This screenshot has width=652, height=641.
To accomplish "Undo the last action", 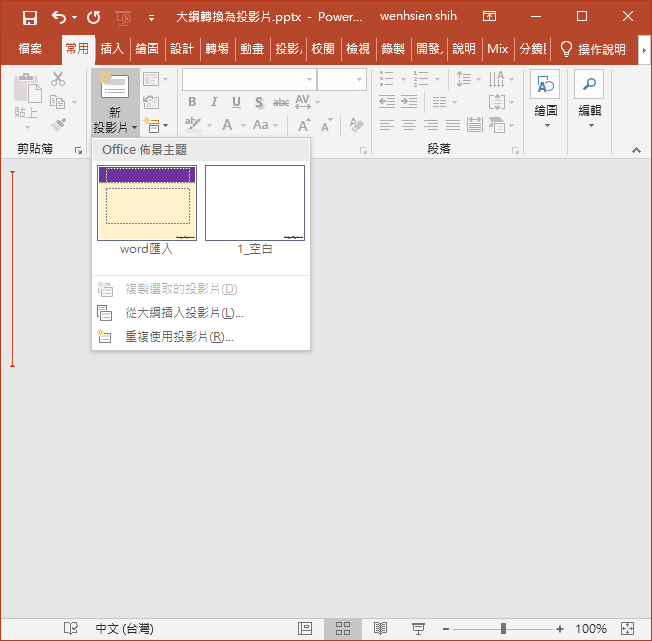I will coord(59,17).
